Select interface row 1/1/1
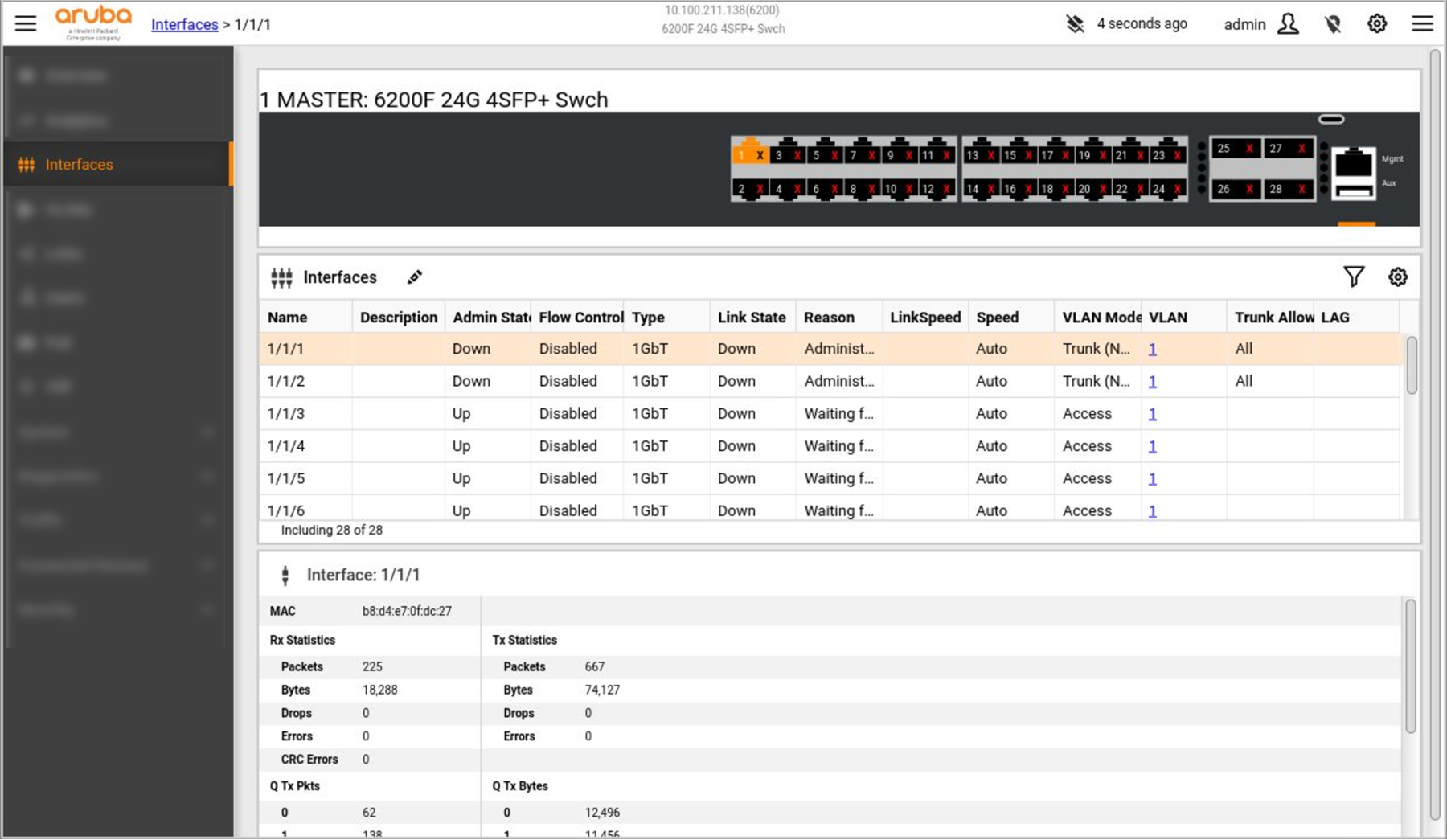Viewport: 1447px width, 840px height. point(830,349)
